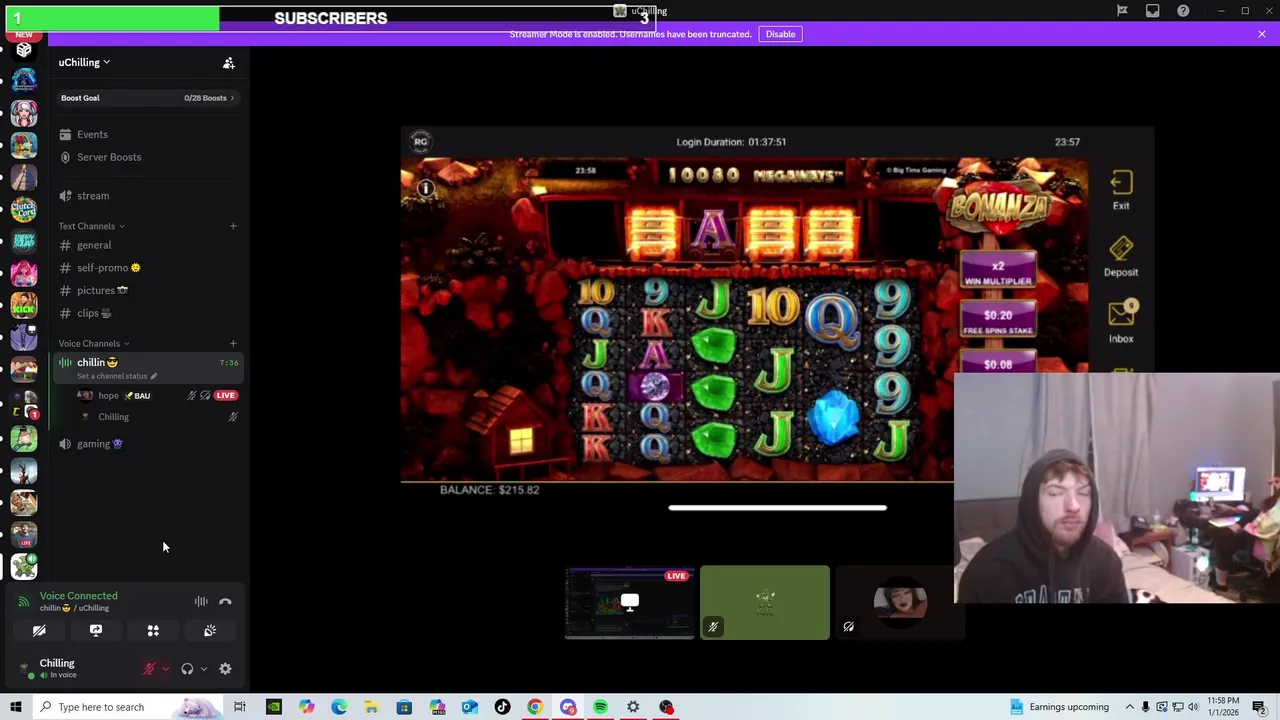
Task: Launch Spotify from the taskbar
Action: tap(600, 707)
